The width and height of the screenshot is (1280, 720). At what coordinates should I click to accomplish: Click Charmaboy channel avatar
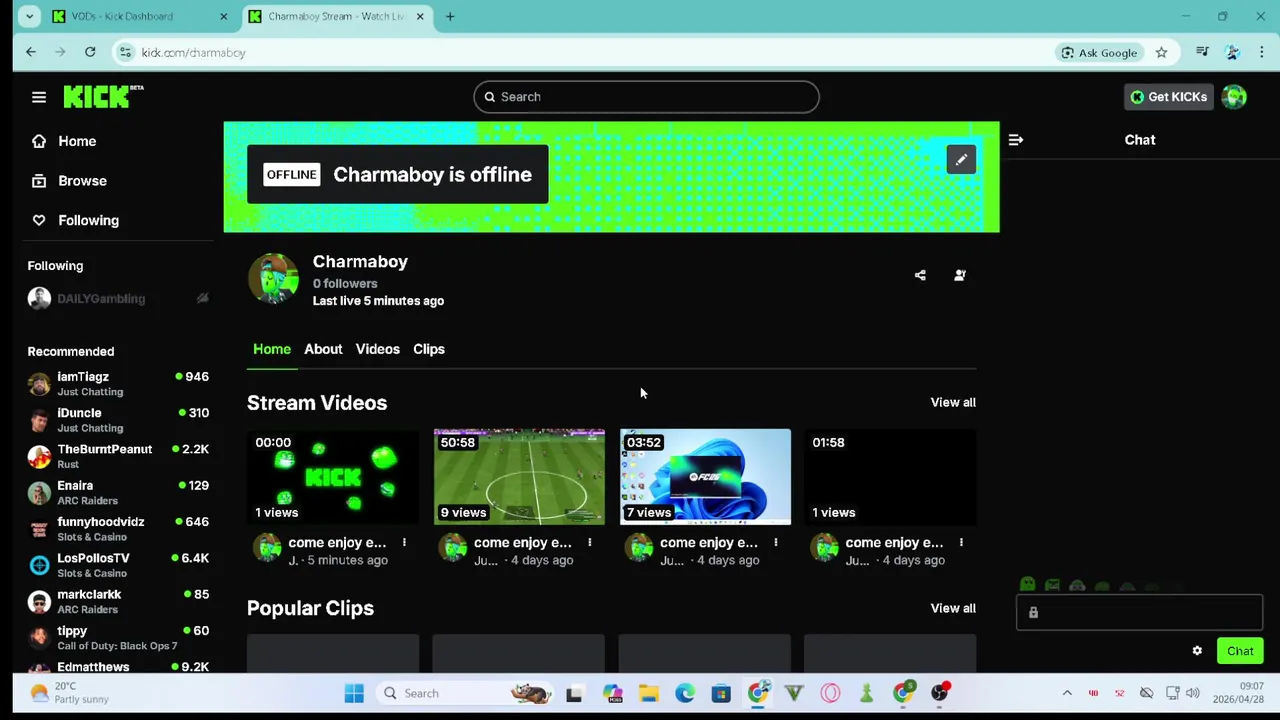point(273,278)
